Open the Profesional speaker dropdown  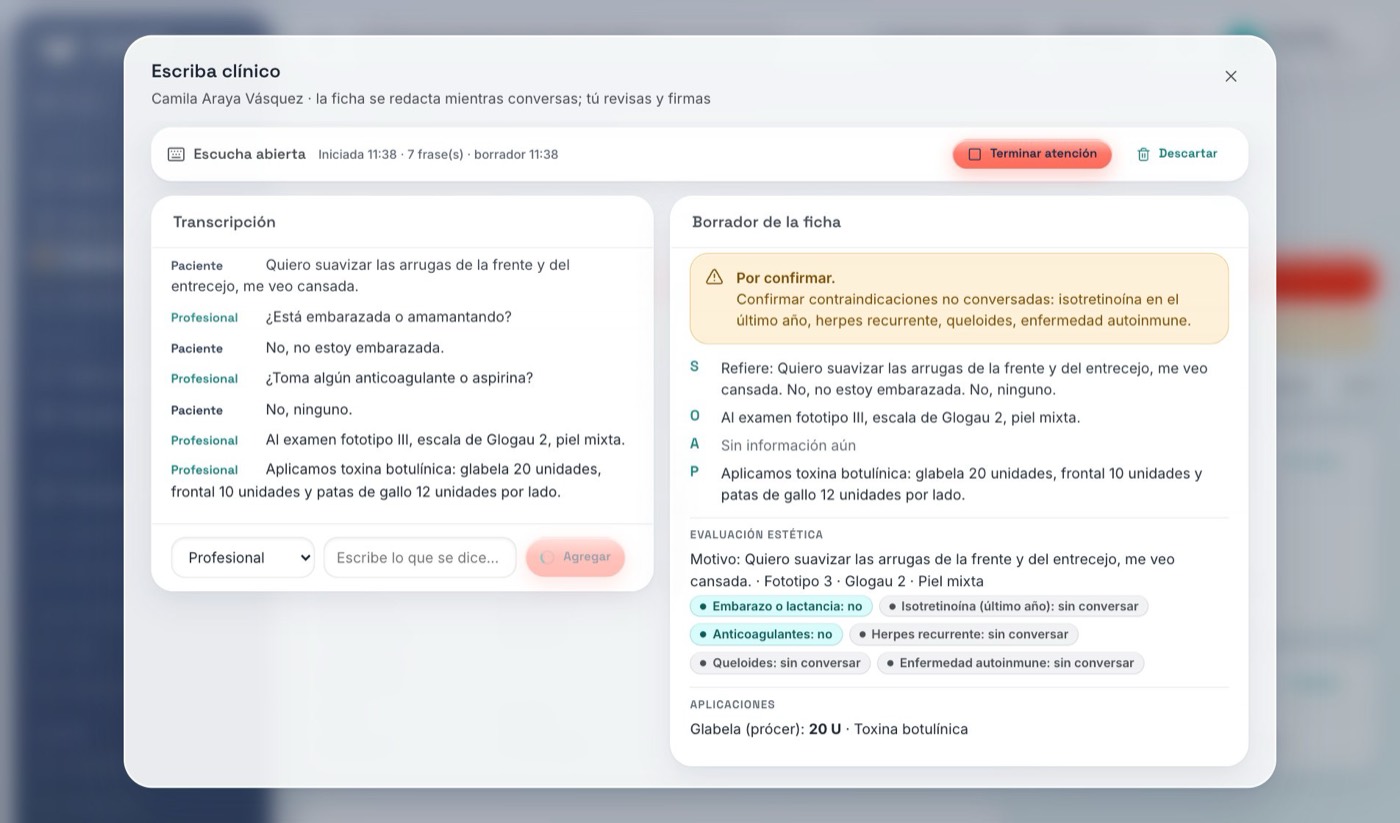[x=243, y=558]
